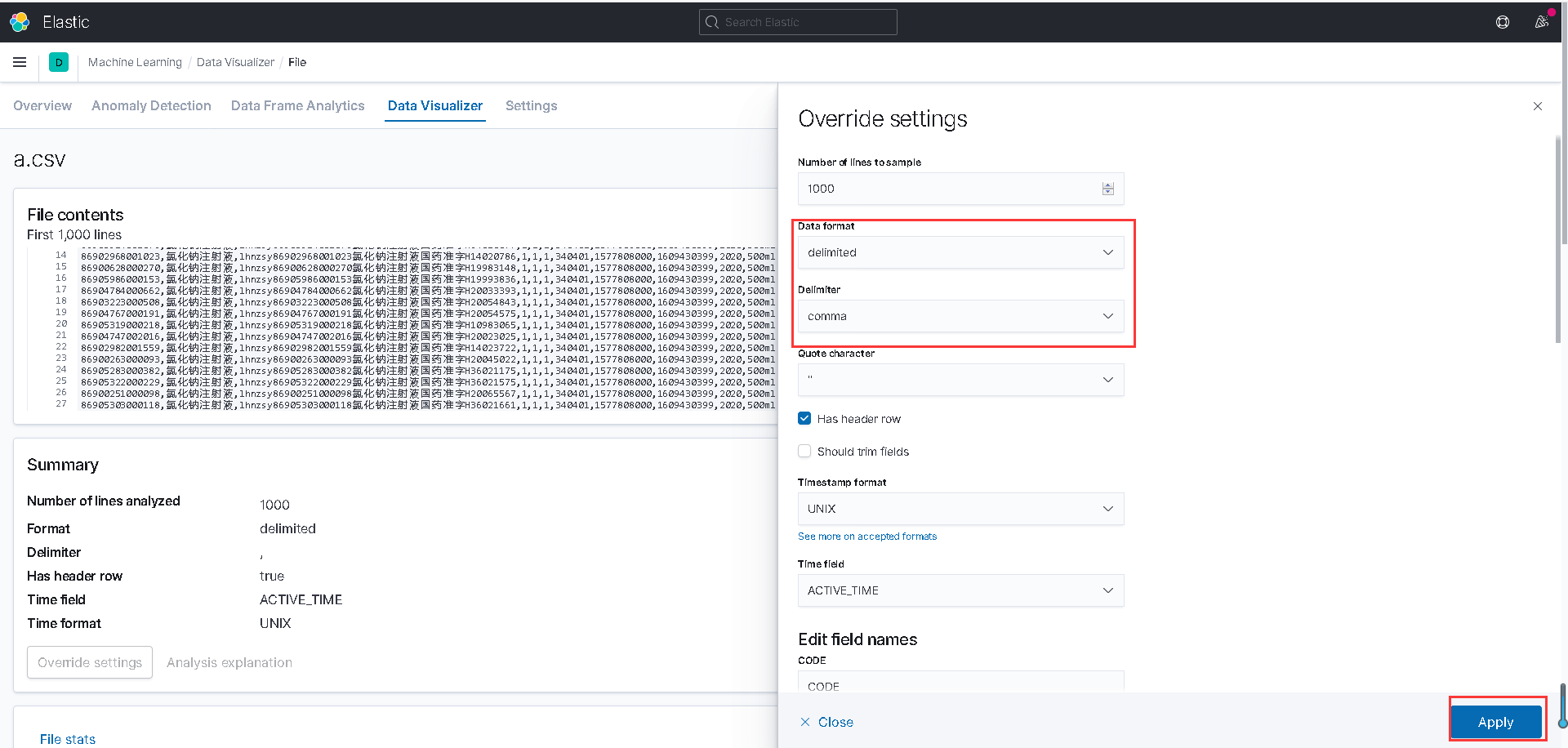Click the flyout vertical scrollbar

tap(1557, 245)
